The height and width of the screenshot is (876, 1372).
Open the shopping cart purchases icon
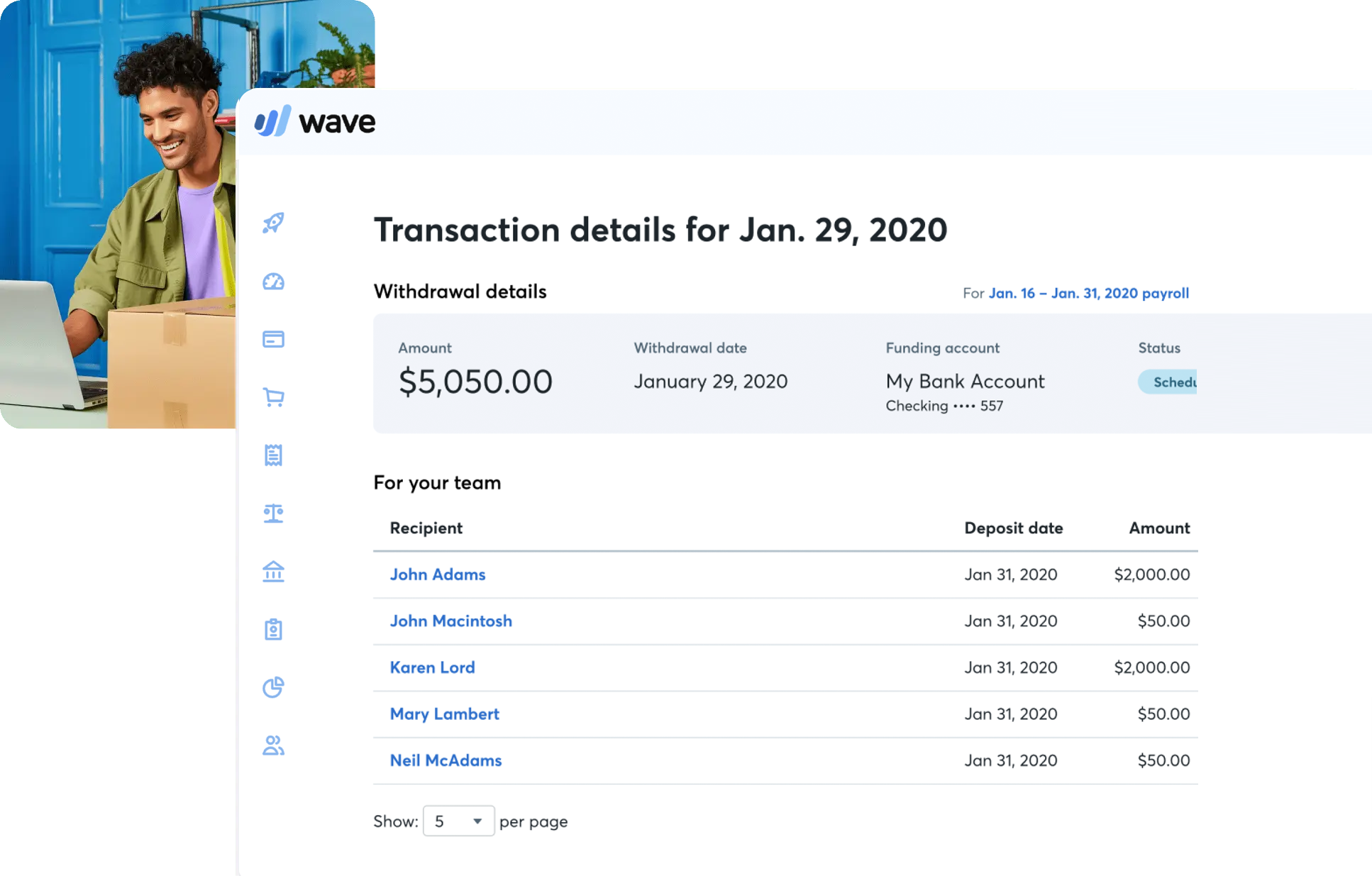click(x=274, y=397)
